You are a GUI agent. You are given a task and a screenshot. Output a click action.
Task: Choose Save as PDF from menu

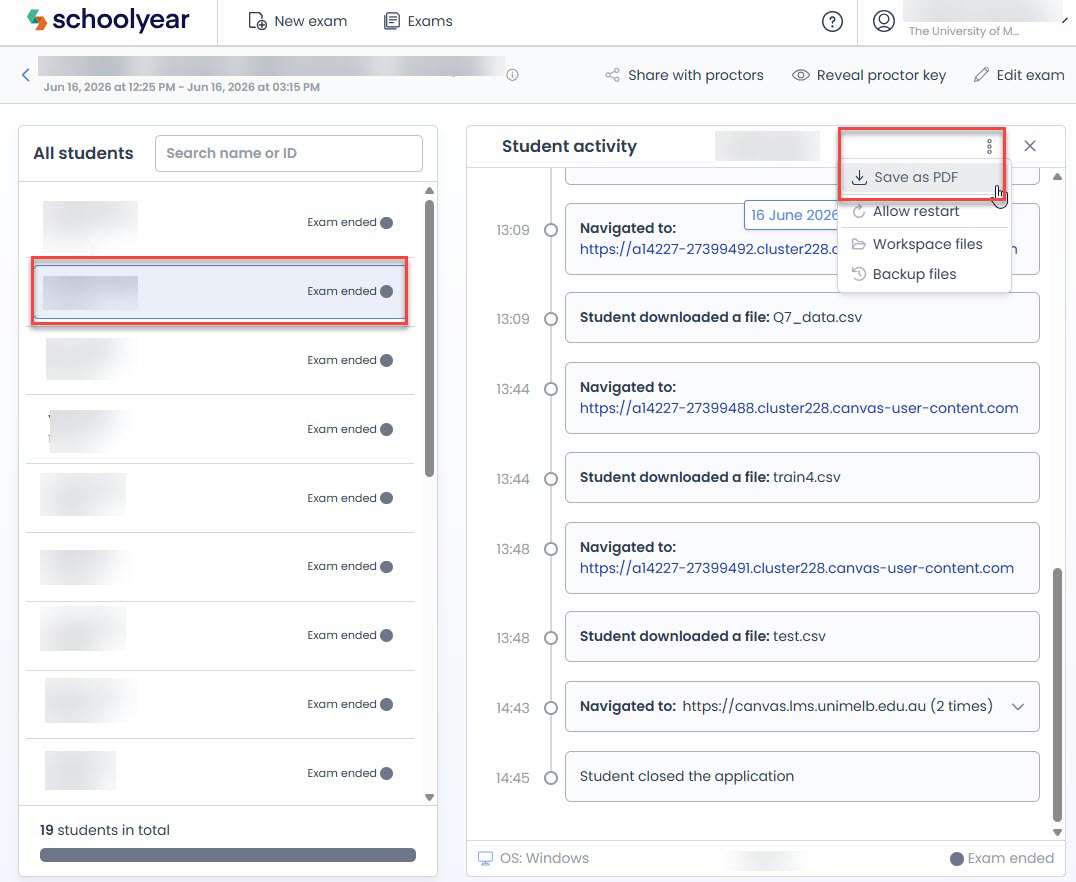click(924, 177)
